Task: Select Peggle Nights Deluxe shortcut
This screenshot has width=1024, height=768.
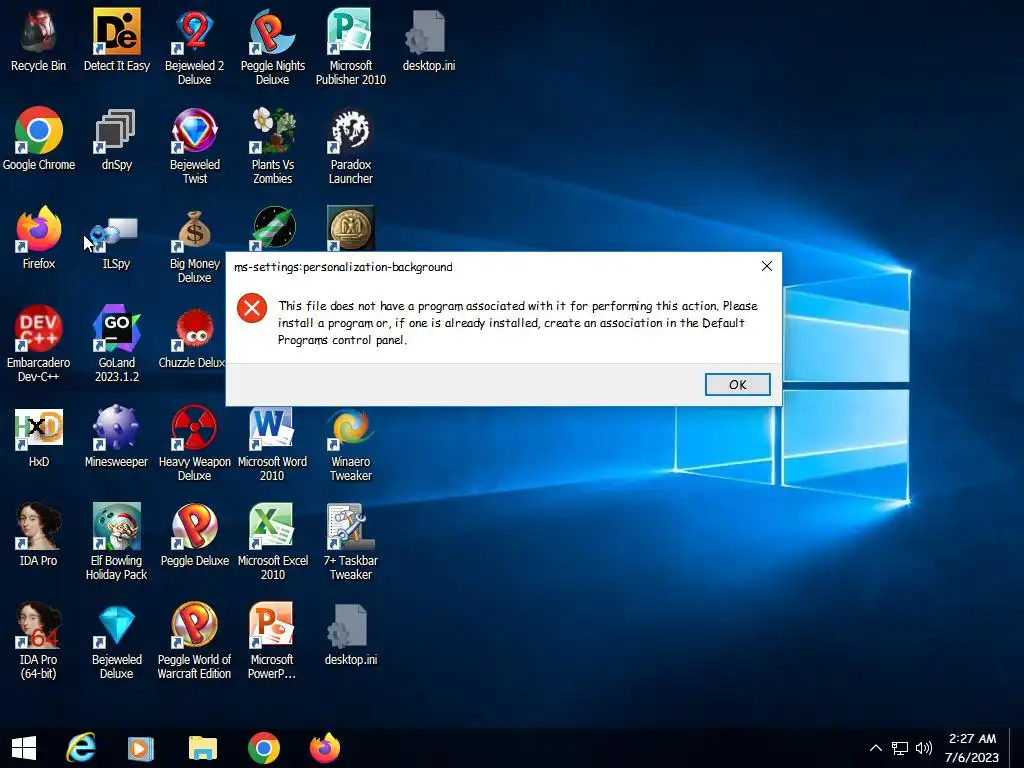Action: coord(272,47)
